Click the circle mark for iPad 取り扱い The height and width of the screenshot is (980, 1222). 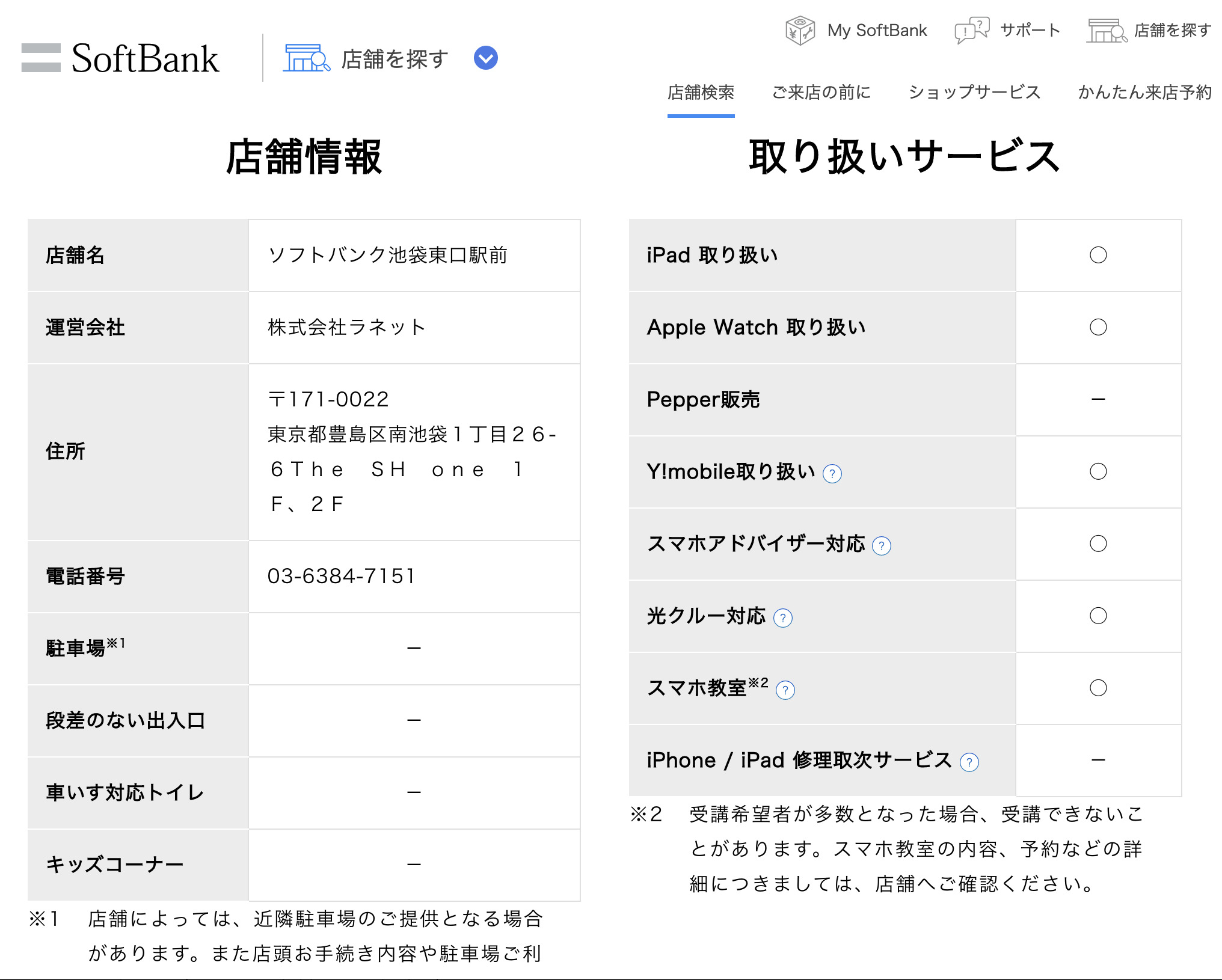pyautogui.click(x=1098, y=255)
